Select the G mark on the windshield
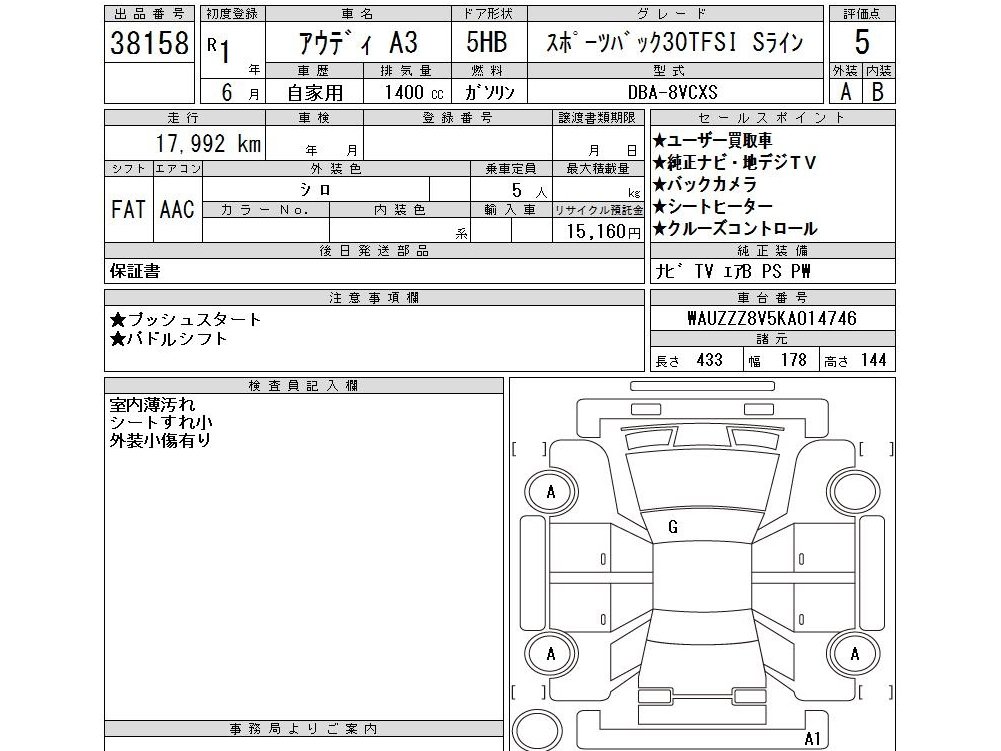 coord(672,527)
